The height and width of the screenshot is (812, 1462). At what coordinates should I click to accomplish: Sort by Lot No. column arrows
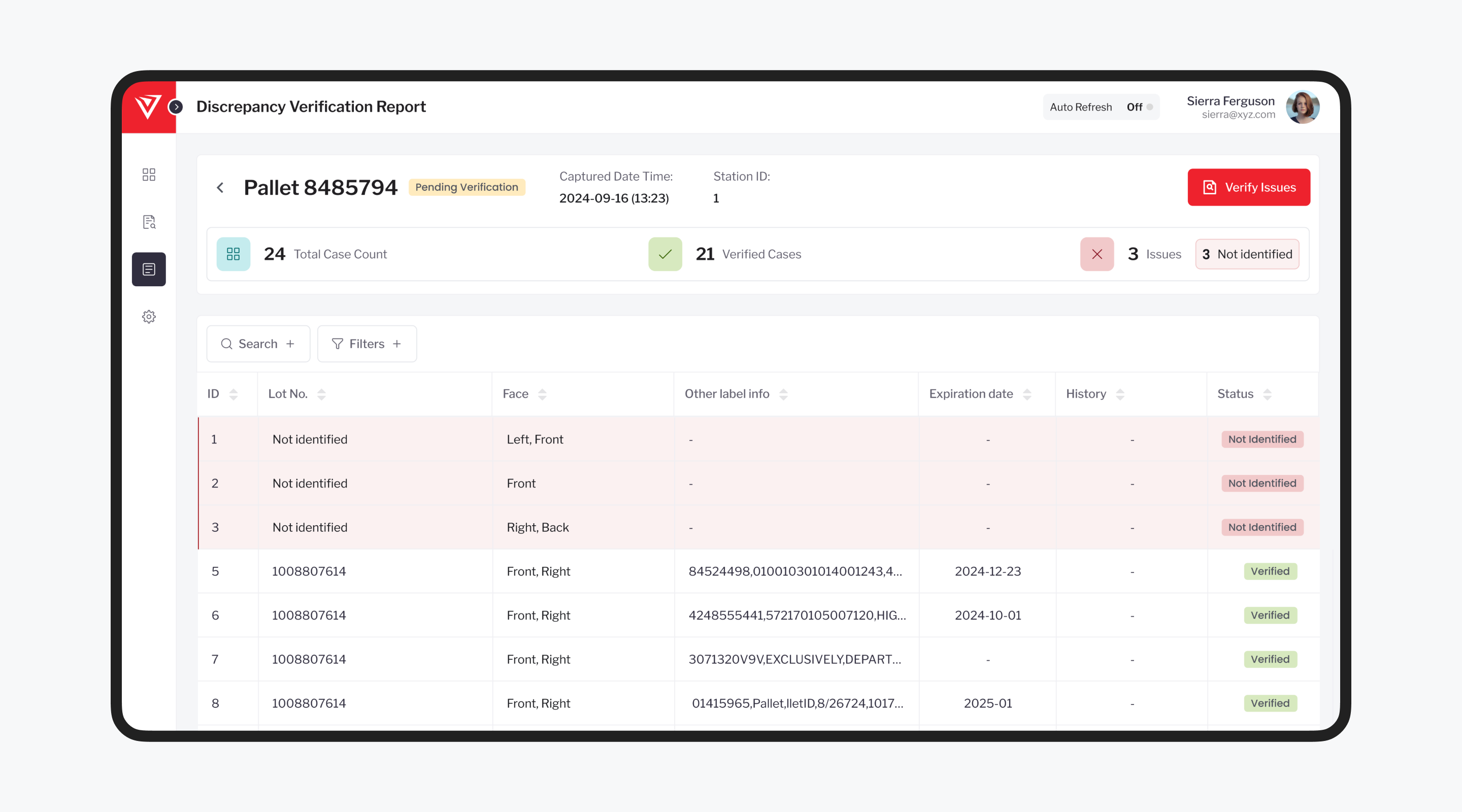coord(321,394)
